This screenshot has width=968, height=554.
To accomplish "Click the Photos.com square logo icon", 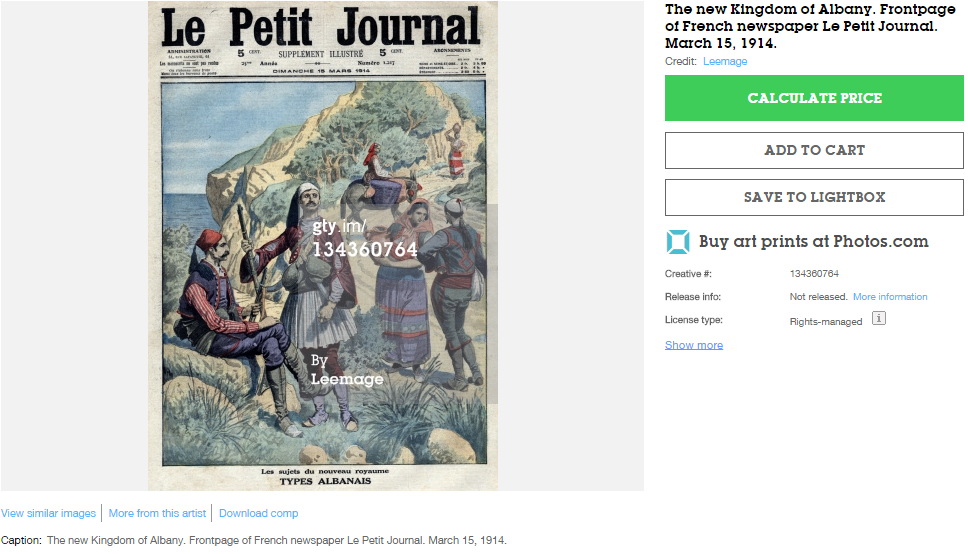I will pyautogui.click(x=678, y=241).
